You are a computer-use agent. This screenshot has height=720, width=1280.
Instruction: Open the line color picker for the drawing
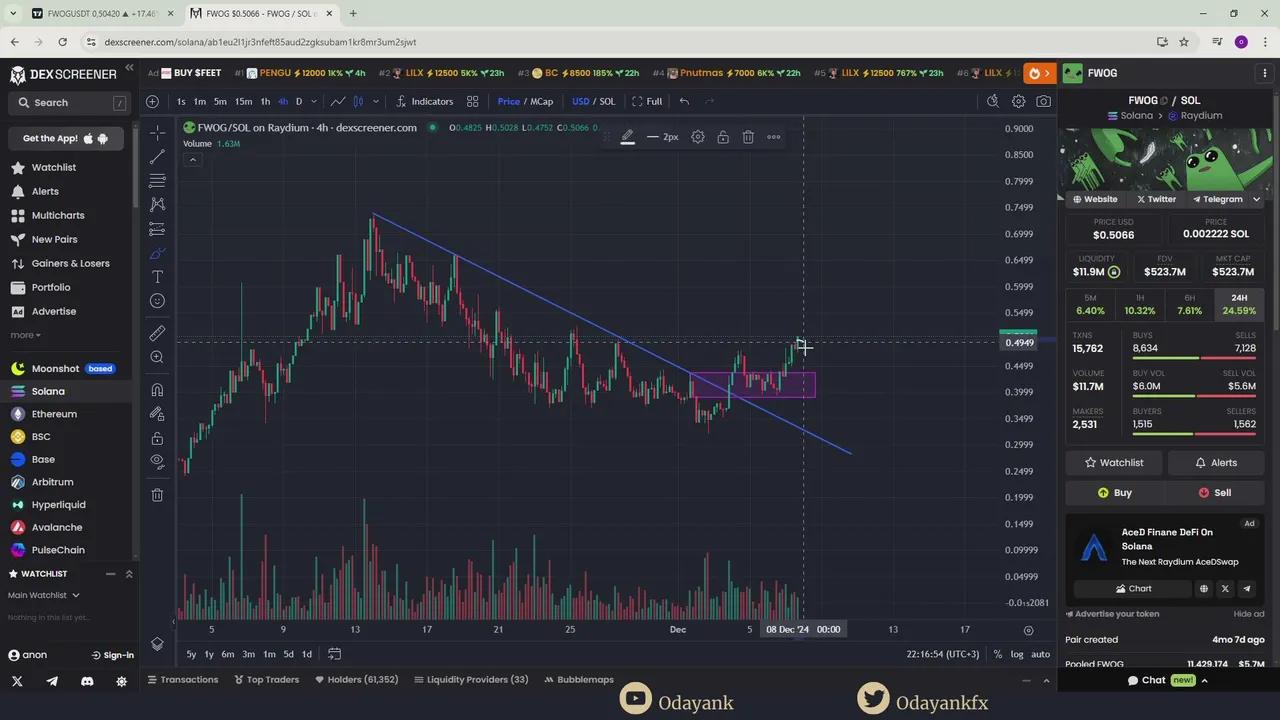pyautogui.click(x=627, y=137)
